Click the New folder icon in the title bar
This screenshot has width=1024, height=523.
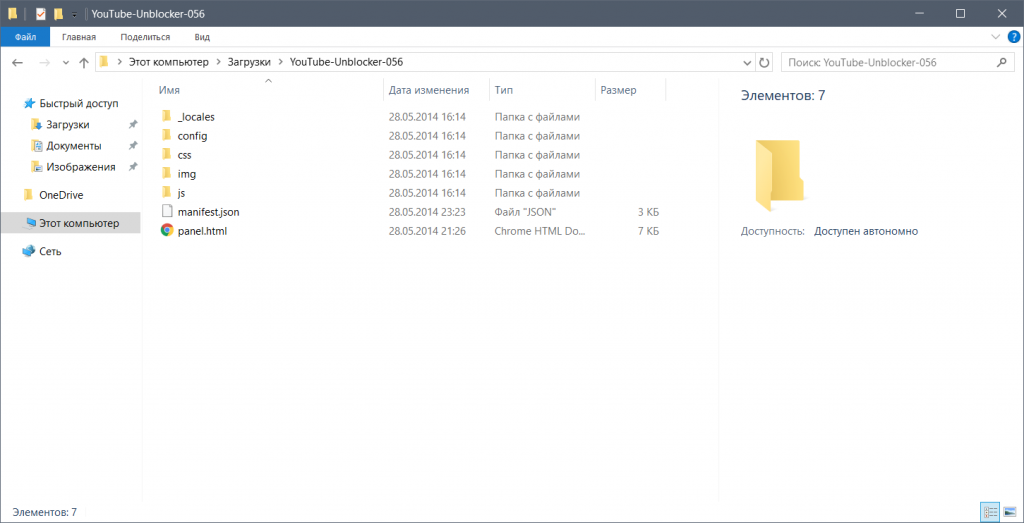coord(59,13)
